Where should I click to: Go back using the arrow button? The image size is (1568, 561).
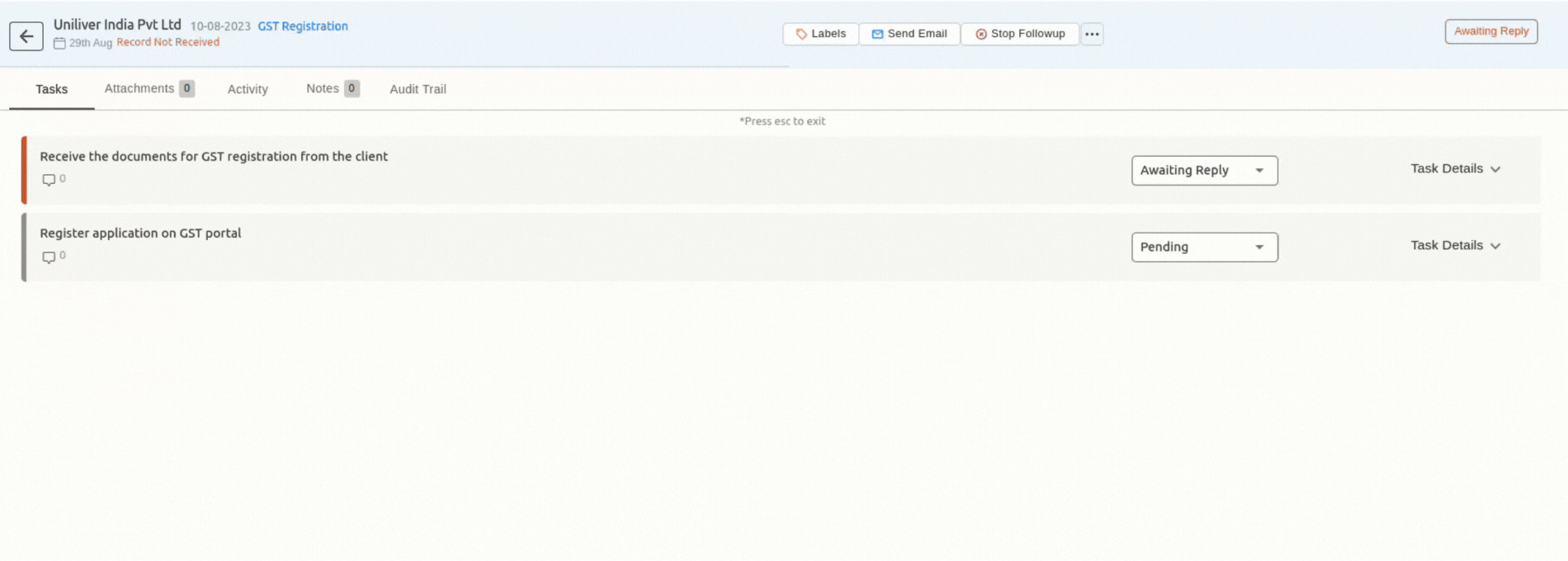(26, 36)
